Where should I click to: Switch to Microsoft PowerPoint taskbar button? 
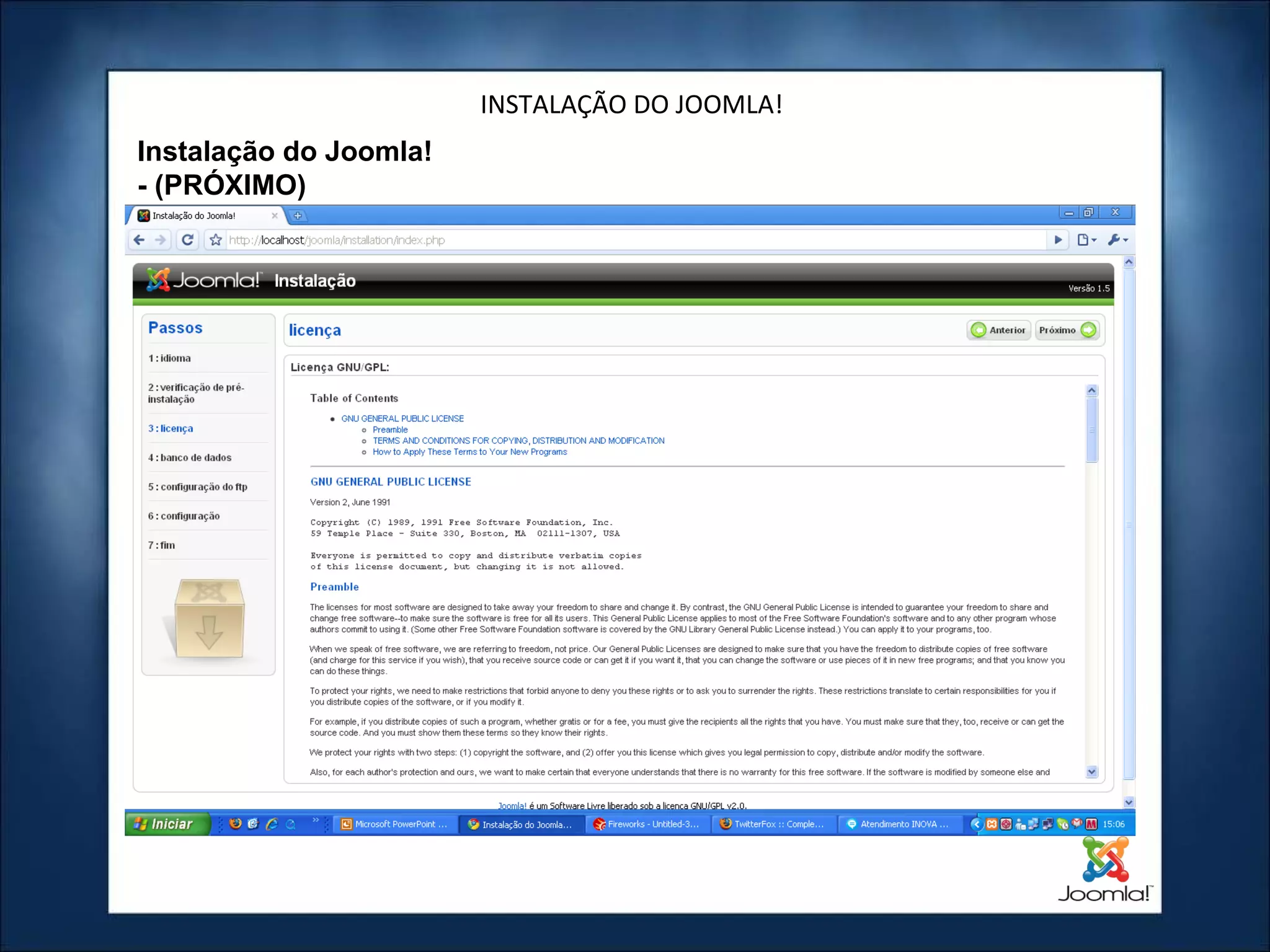[396, 824]
